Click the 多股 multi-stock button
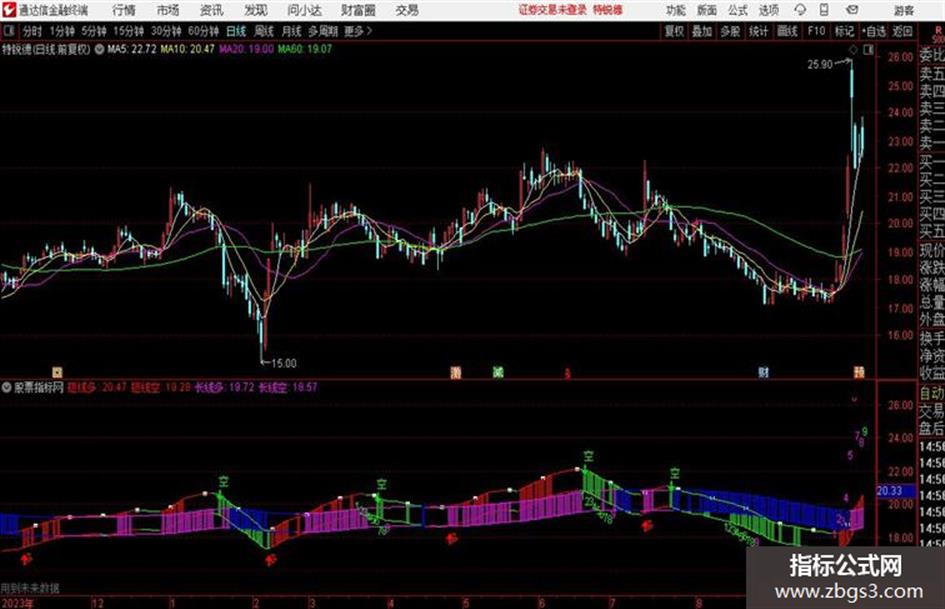This screenshot has height=609, width=945. pyautogui.click(x=730, y=31)
